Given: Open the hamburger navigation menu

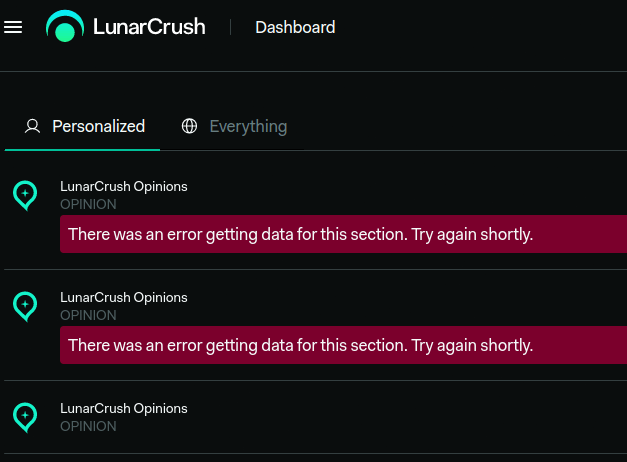Looking at the screenshot, I should click(x=13, y=27).
